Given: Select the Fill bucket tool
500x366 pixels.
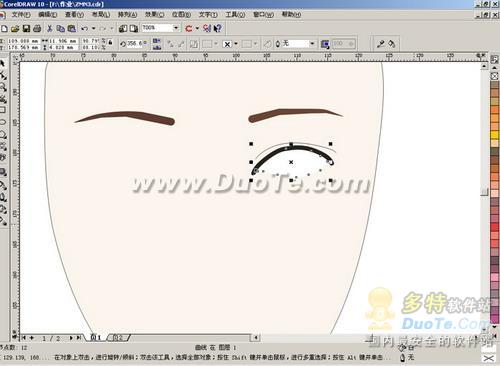Looking at the screenshot, I should (3, 209).
